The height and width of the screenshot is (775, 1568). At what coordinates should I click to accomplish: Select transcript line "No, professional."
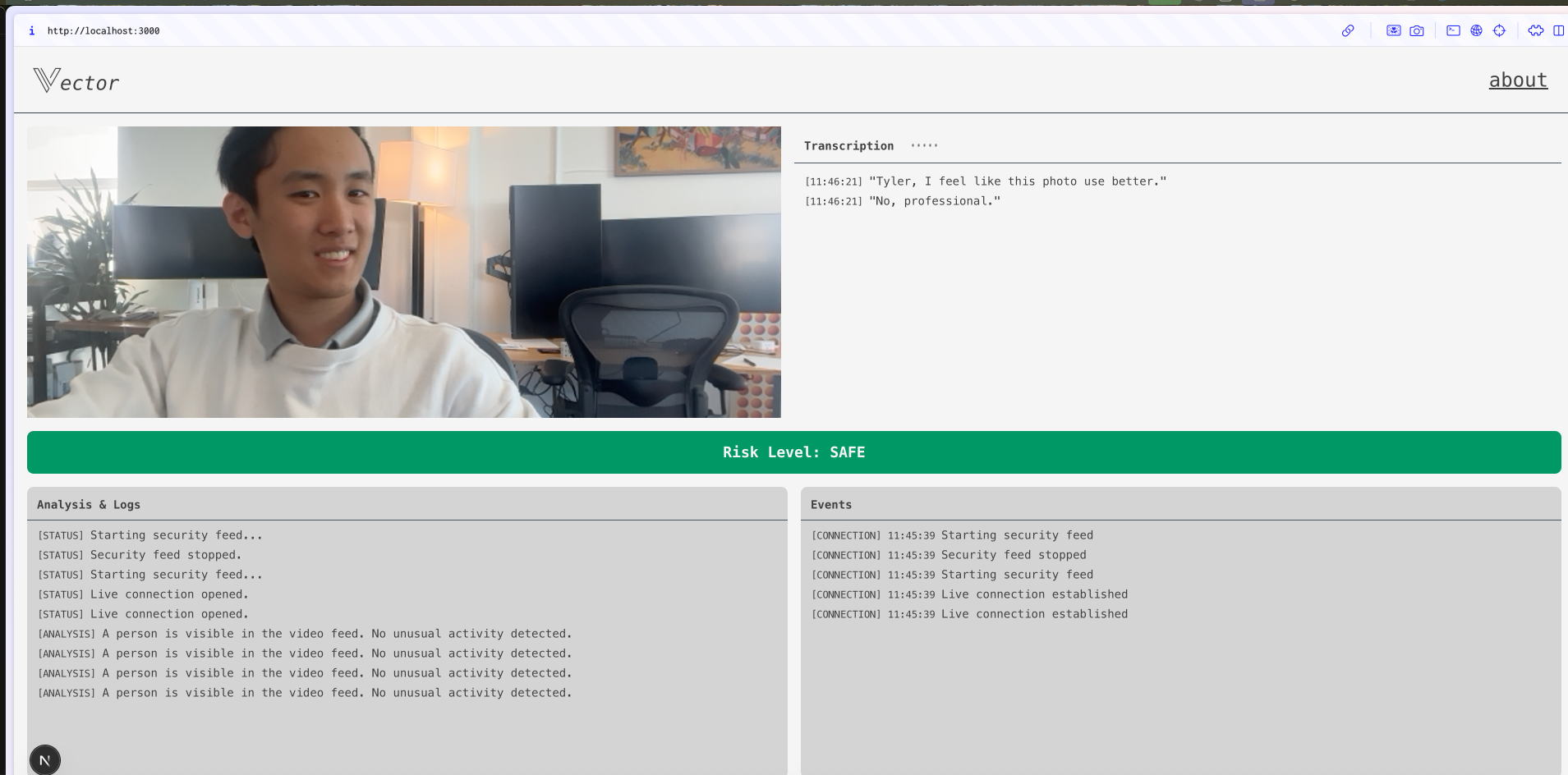click(x=903, y=201)
